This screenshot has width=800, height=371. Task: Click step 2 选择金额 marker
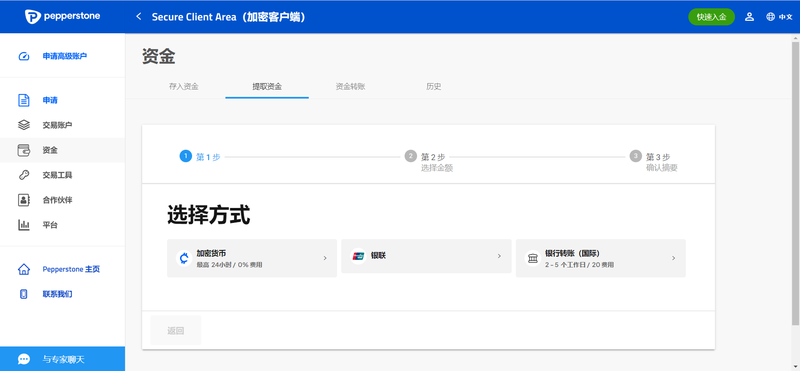tap(410, 156)
